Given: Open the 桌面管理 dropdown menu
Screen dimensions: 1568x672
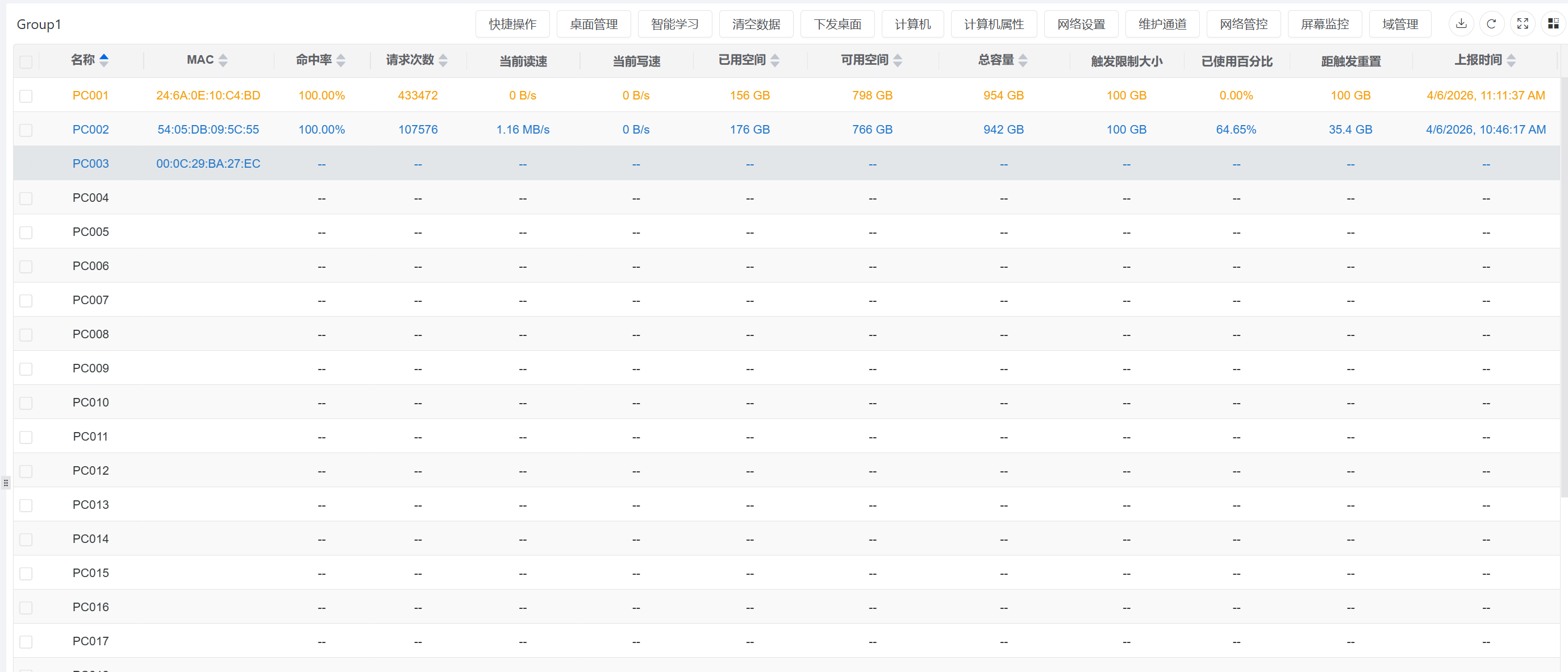Looking at the screenshot, I should pyautogui.click(x=594, y=24).
